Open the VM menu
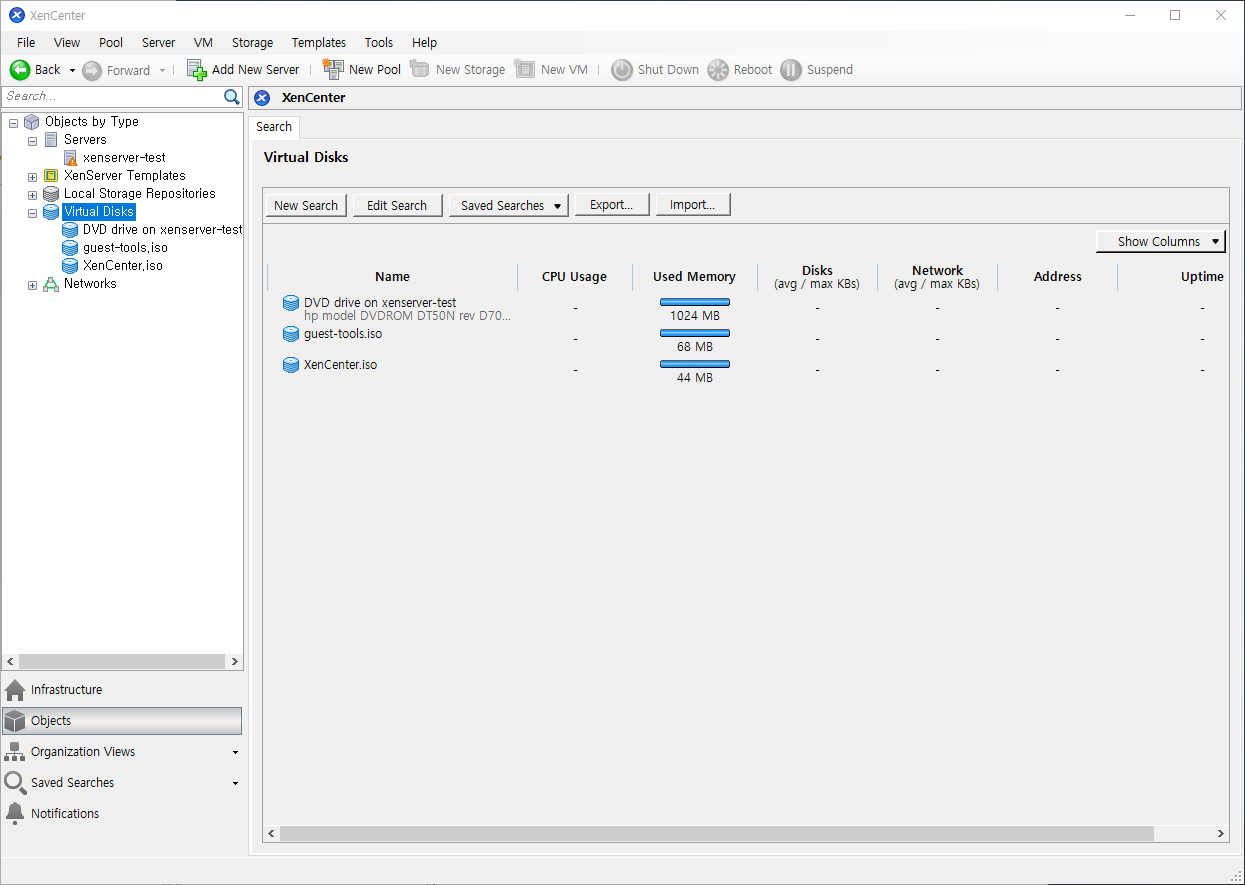This screenshot has height=885, width=1245. (x=203, y=43)
